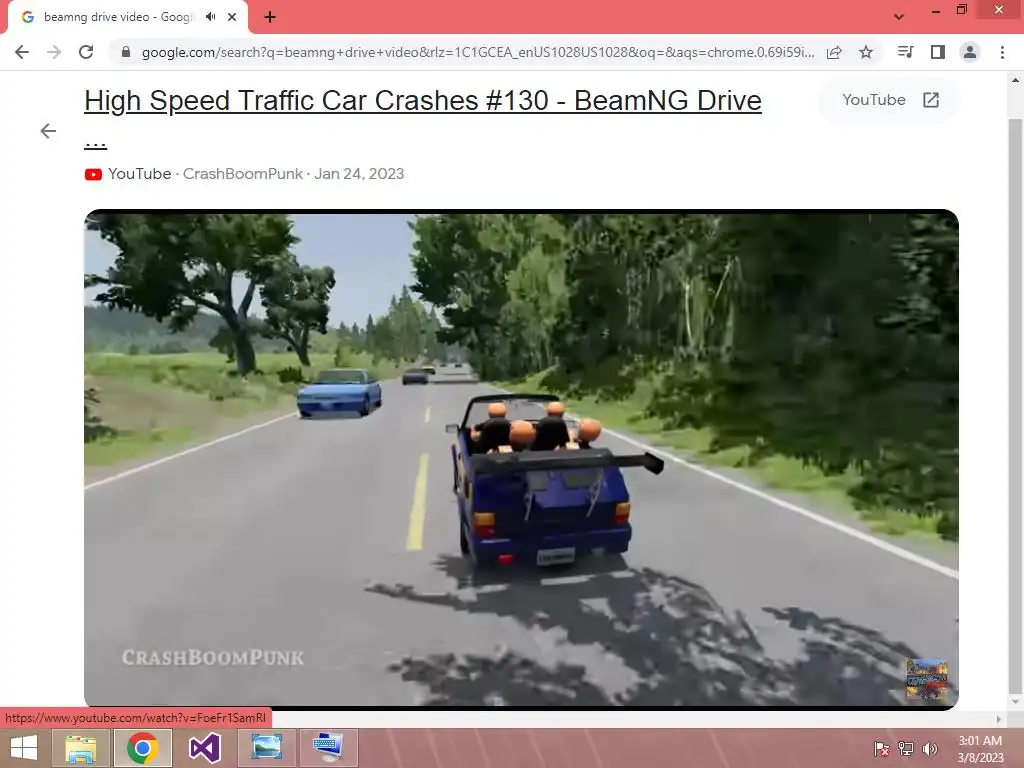
Task: Click CrashBoomPunk channel name text
Action: pyautogui.click(x=242, y=174)
